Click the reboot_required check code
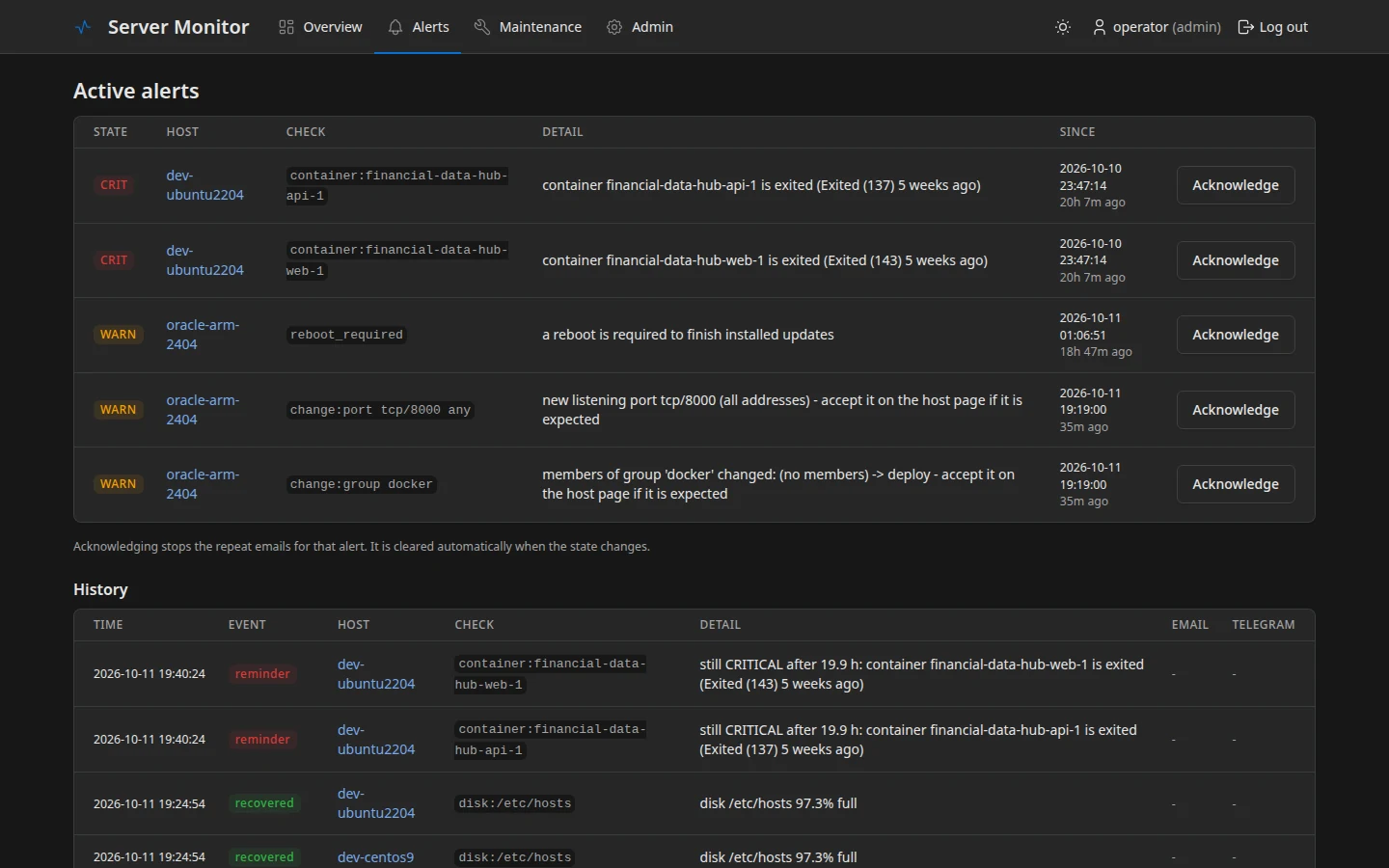The height and width of the screenshot is (868, 1389). point(346,335)
